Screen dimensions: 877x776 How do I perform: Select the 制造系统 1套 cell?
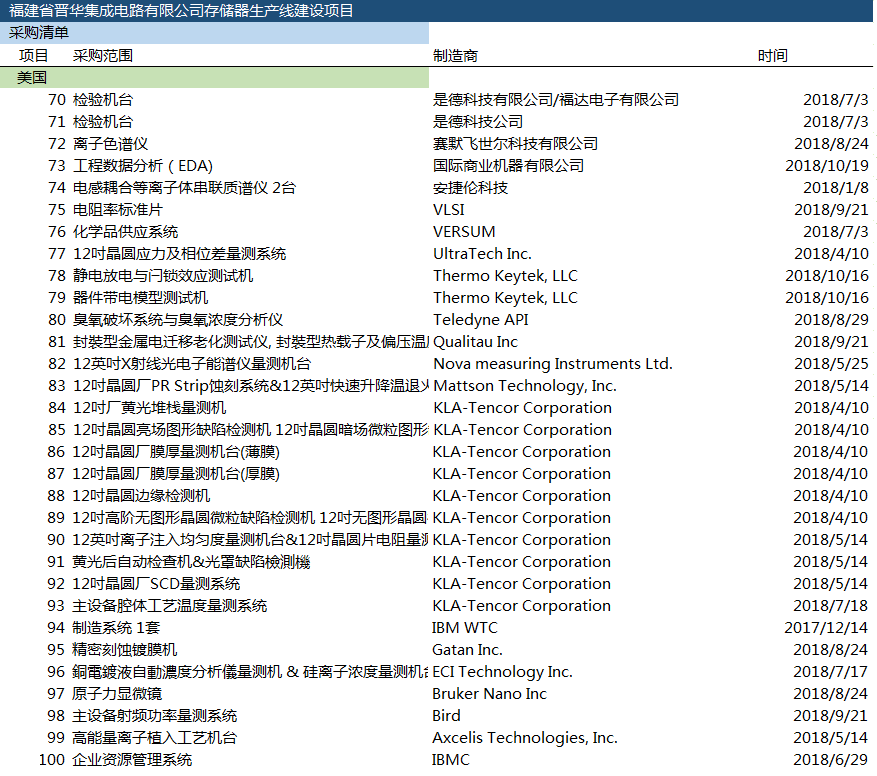116,628
